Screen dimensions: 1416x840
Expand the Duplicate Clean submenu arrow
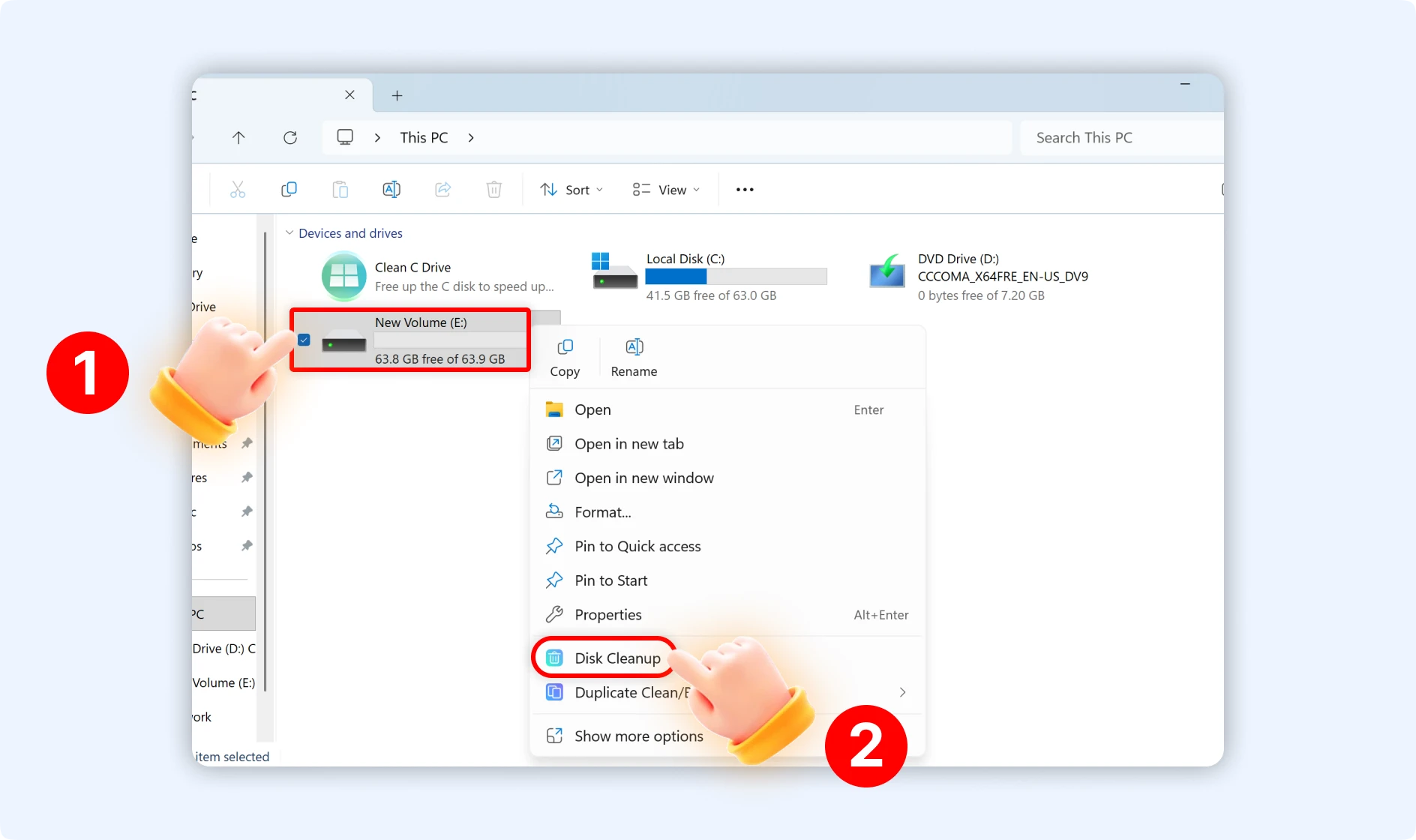tap(901, 692)
